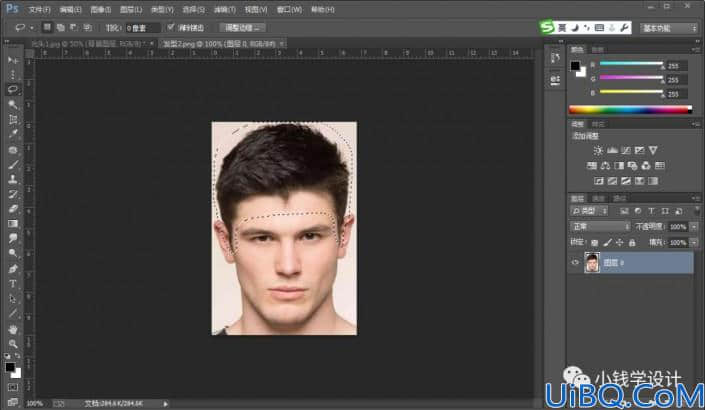Add an Exposure adjustment
The width and height of the screenshot is (705, 410).
639,150
